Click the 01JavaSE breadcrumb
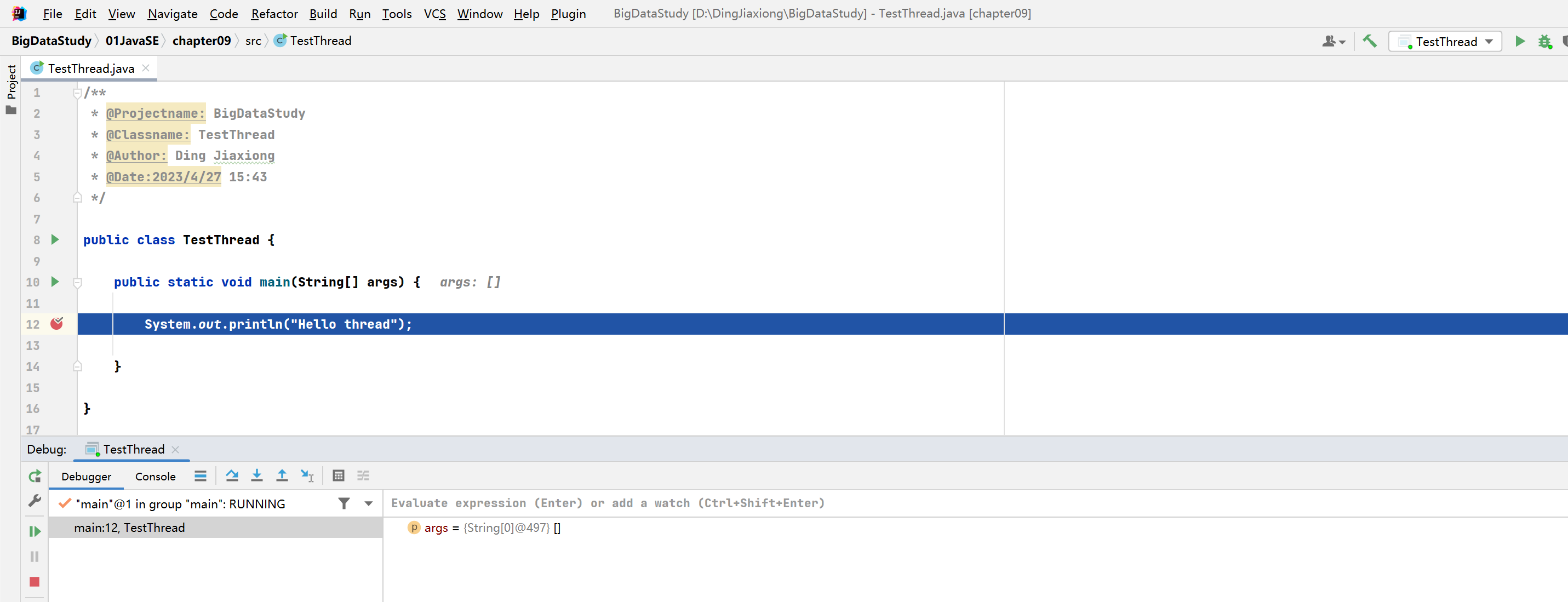The width and height of the screenshot is (1568, 602). tap(132, 41)
